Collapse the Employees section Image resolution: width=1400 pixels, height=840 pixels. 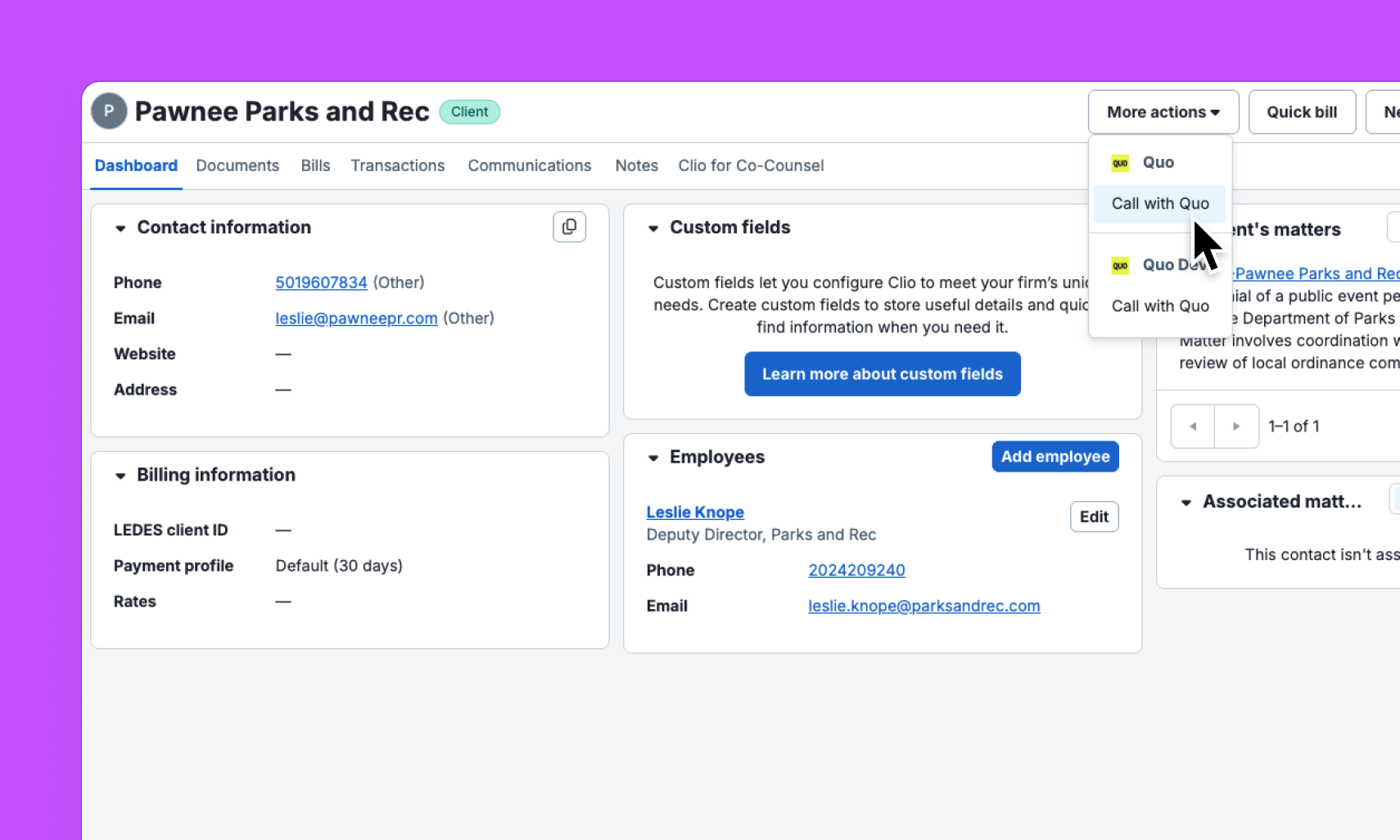coord(653,458)
